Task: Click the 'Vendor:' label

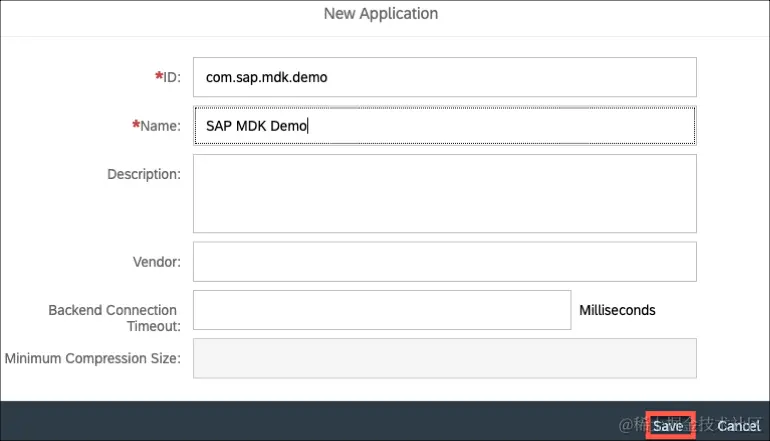Action: 157,262
